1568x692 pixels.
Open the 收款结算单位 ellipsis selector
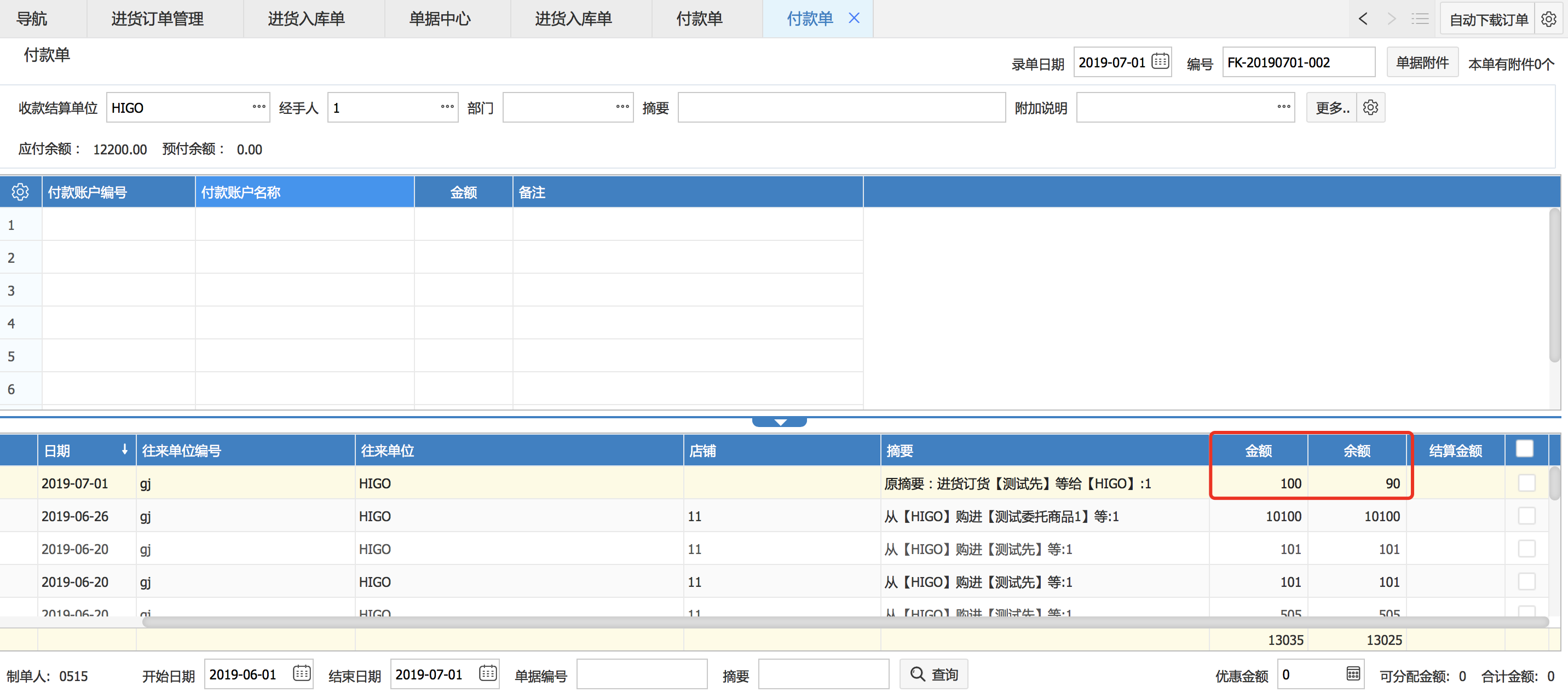(x=259, y=107)
